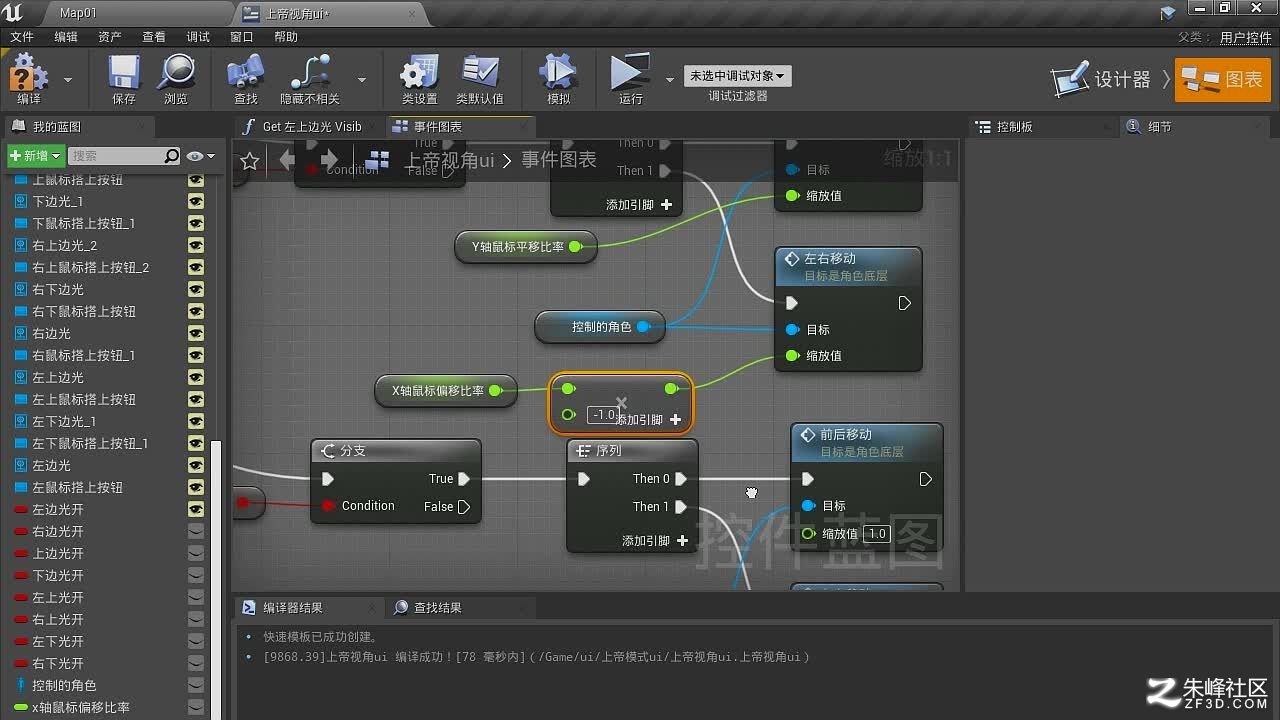Click the Sequence 序列 node header
The height and width of the screenshot is (720, 1280).
point(632,451)
